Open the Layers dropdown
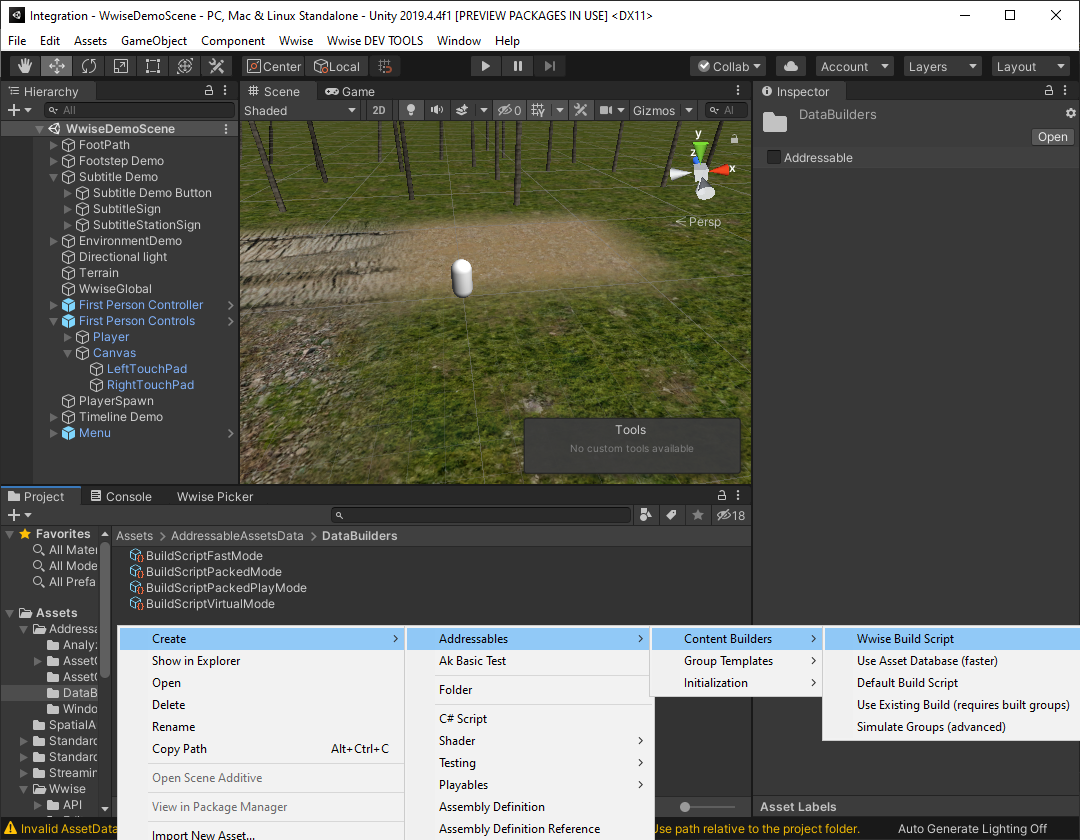This screenshot has width=1080, height=840. (941, 66)
